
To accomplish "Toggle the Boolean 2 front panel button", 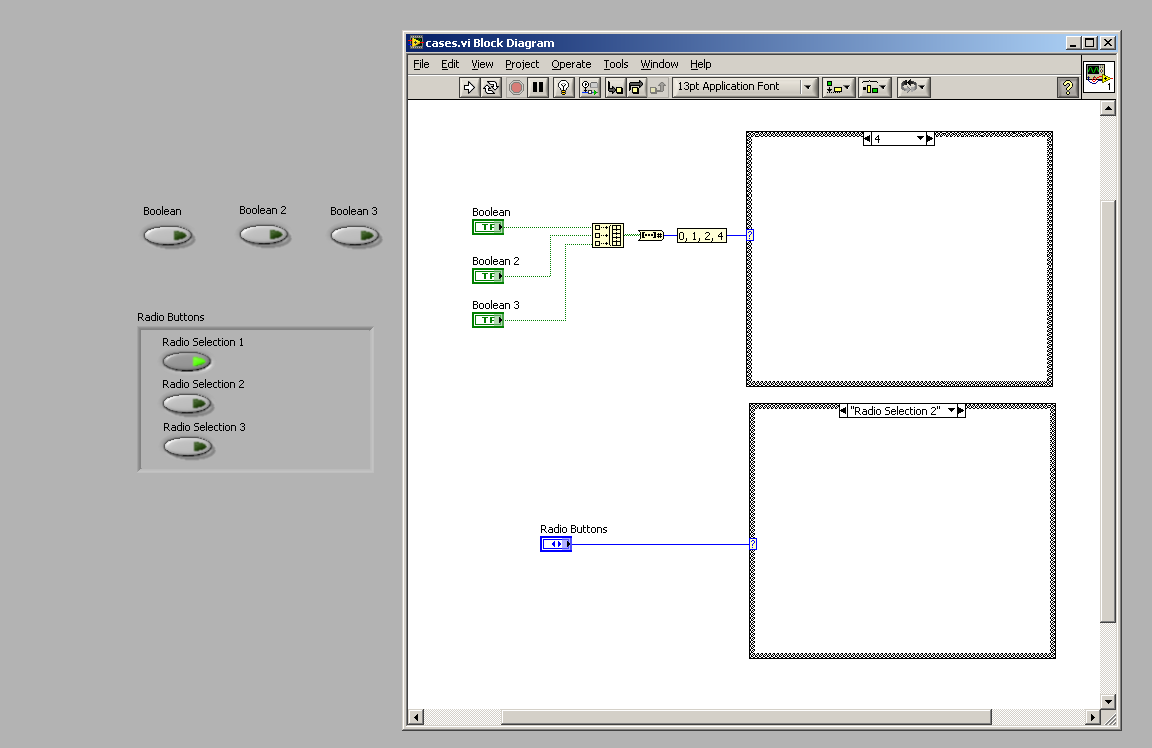I will tap(264, 235).
